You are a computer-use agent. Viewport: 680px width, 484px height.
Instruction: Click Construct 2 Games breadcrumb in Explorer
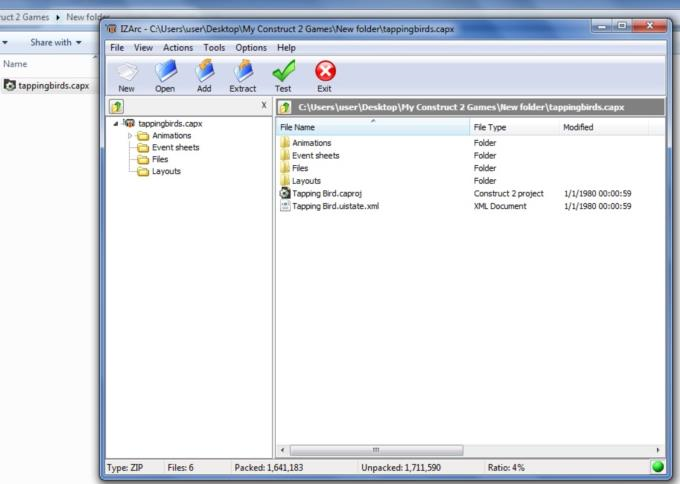point(24,17)
